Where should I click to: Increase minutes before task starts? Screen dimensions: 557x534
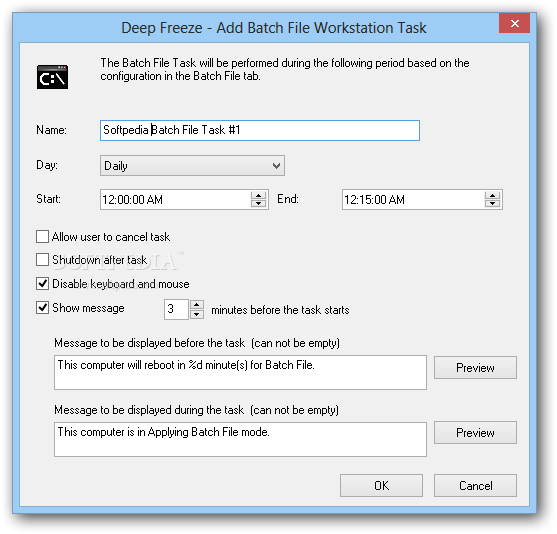(x=197, y=305)
